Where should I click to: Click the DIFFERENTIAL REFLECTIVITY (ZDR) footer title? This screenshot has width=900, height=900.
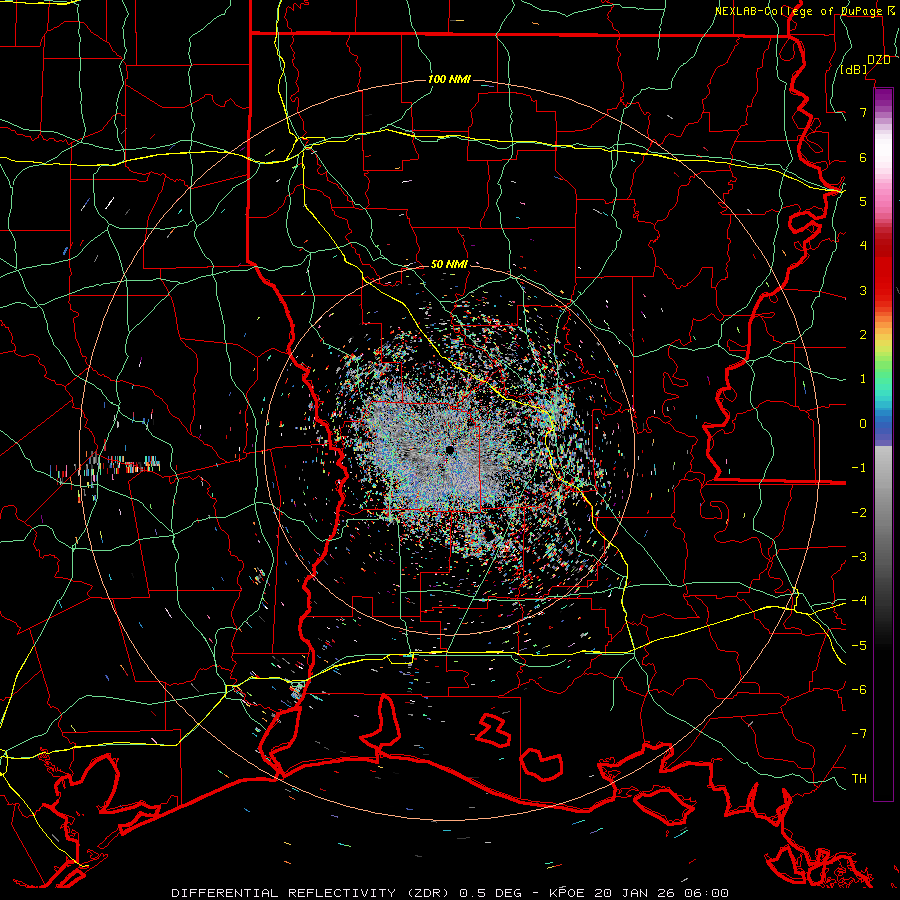tap(312, 893)
